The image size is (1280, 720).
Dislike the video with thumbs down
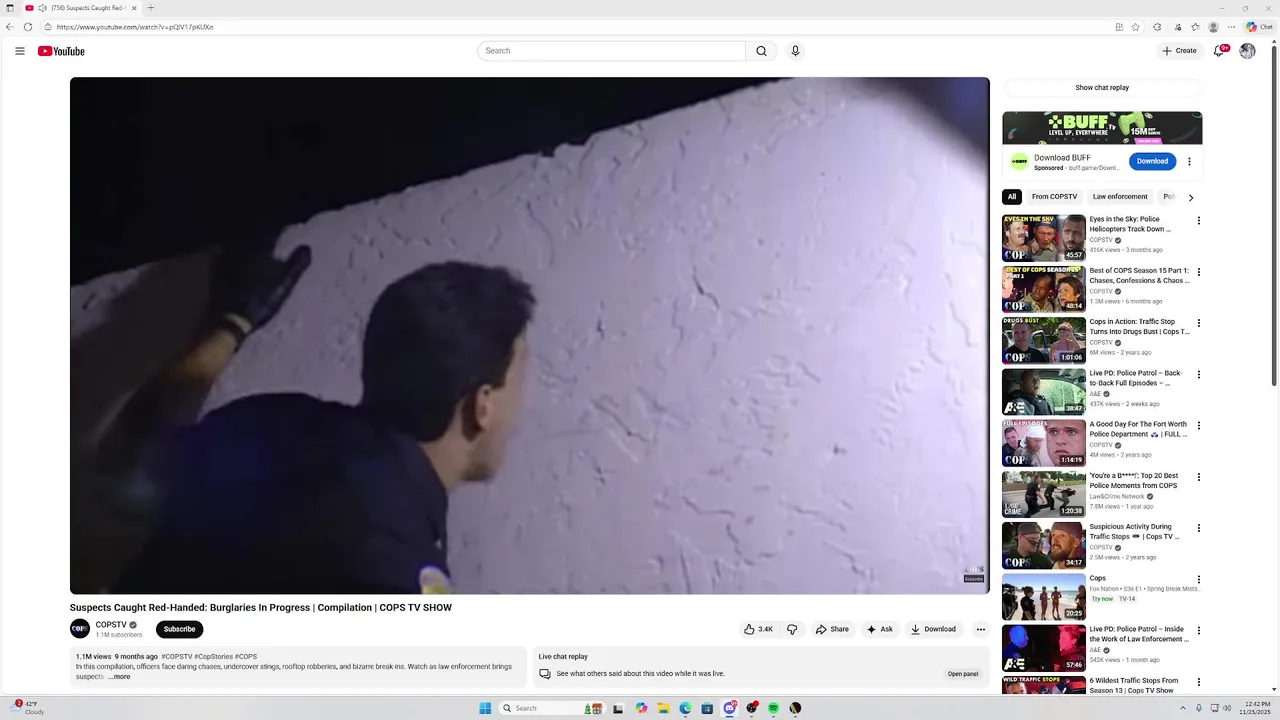(x=792, y=629)
